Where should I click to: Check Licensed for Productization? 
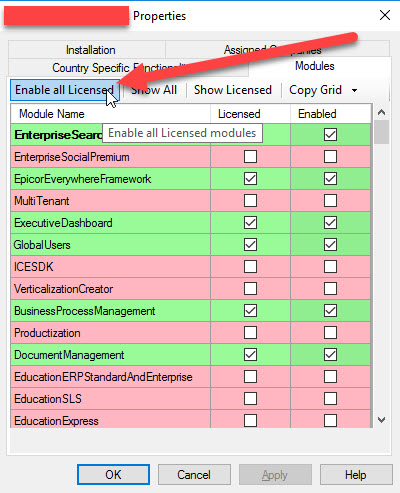pyautogui.click(x=250, y=332)
